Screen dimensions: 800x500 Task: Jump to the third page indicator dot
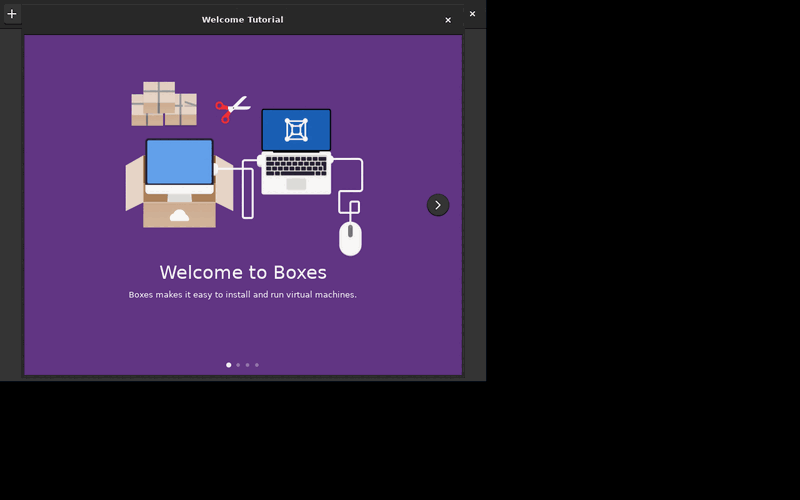247,365
